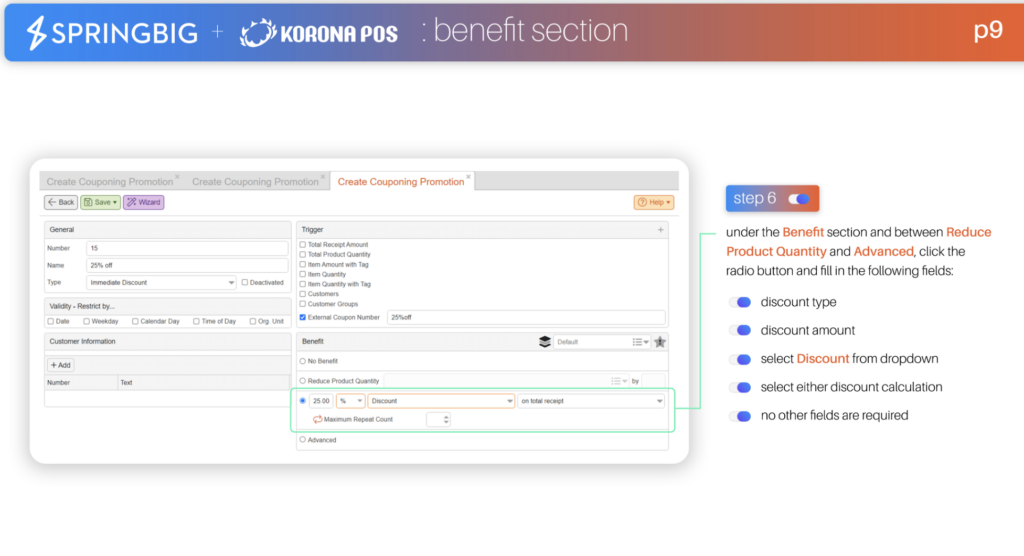Check the Customer Groups trigger box
Viewport: 1024px width, 556px height.
tap(302, 304)
